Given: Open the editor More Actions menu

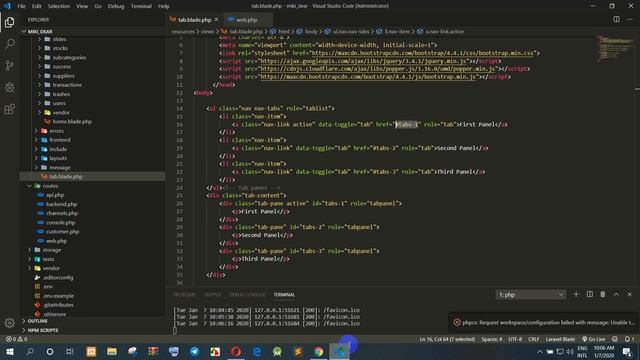Looking at the screenshot, I should 629,19.
